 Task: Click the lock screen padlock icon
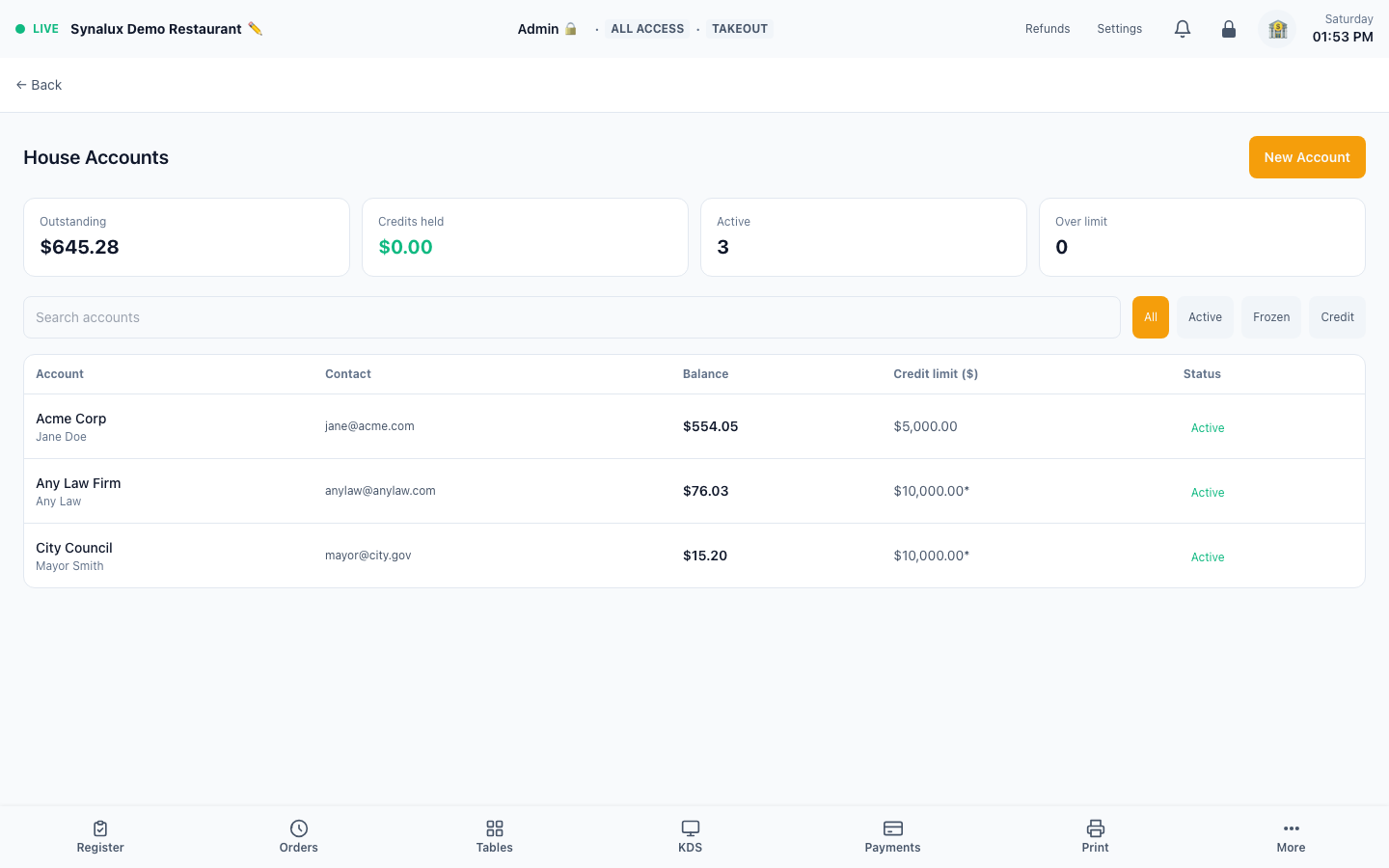pos(1229,29)
